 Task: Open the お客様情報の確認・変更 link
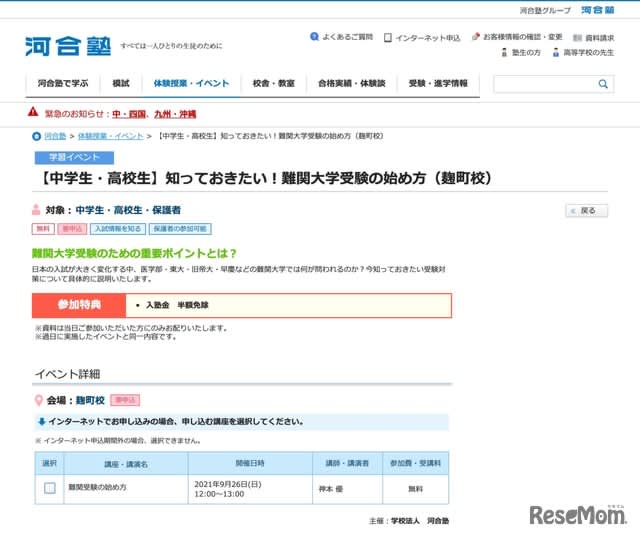pos(523,37)
